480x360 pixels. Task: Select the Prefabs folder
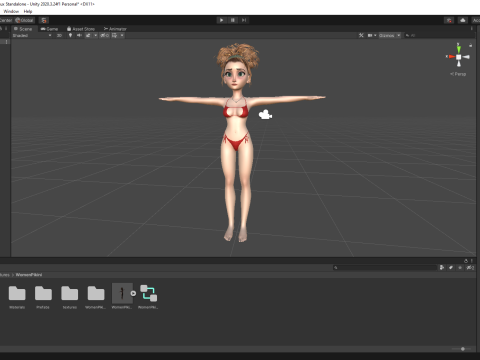point(43,297)
